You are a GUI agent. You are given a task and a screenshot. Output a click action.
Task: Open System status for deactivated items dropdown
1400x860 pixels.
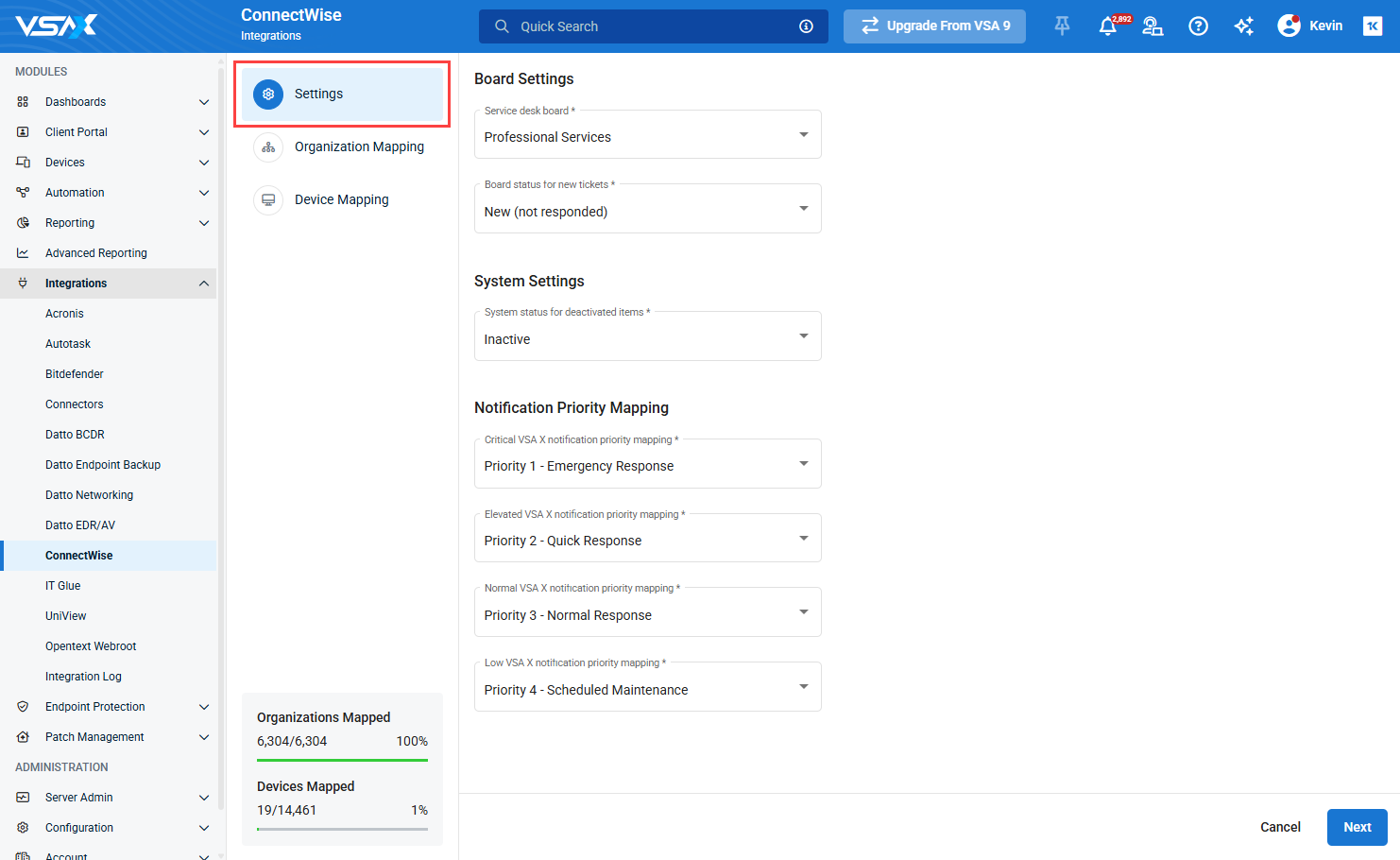[x=647, y=338]
